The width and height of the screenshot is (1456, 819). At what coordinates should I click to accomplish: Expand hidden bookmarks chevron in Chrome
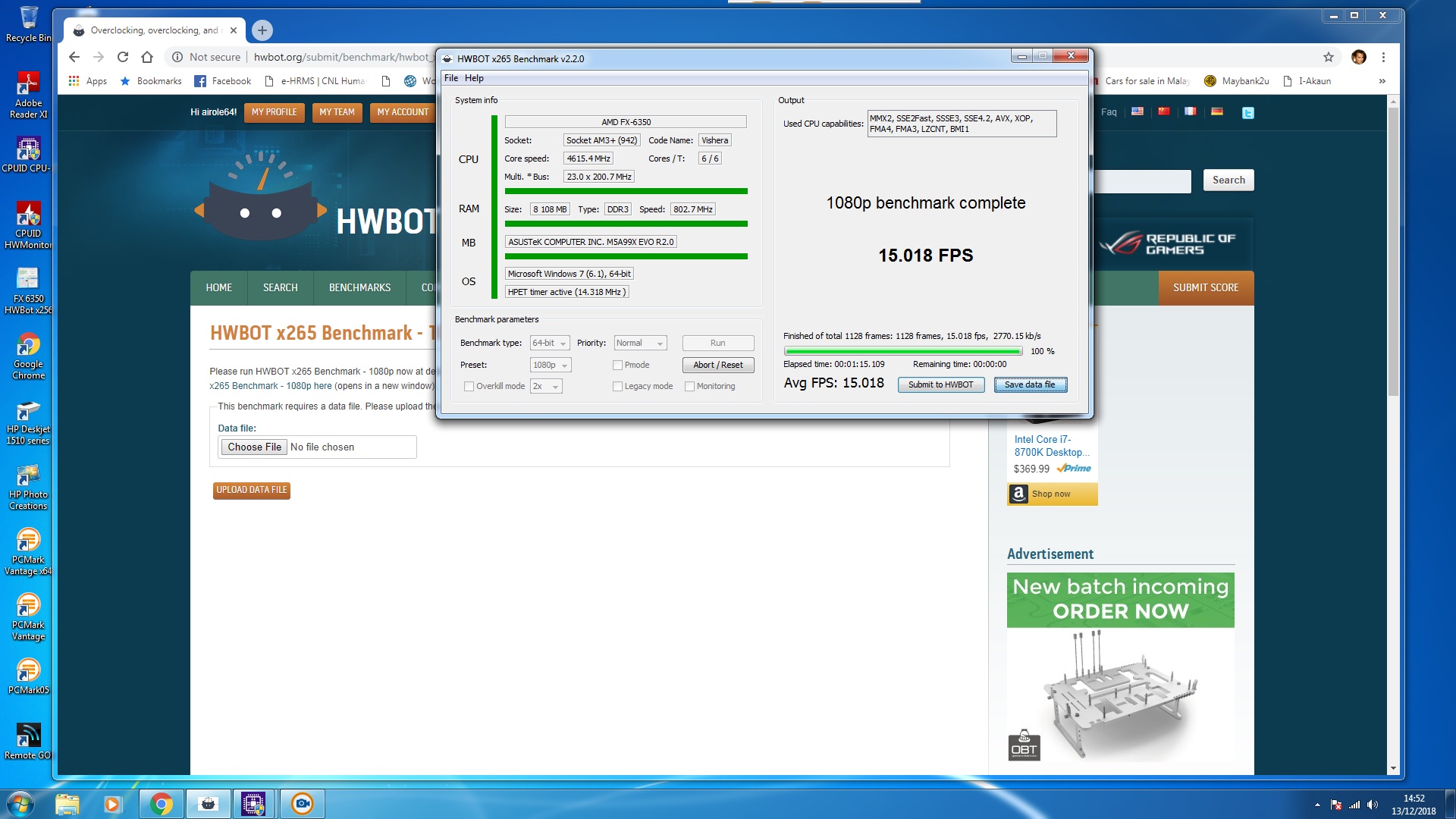[x=1382, y=81]
